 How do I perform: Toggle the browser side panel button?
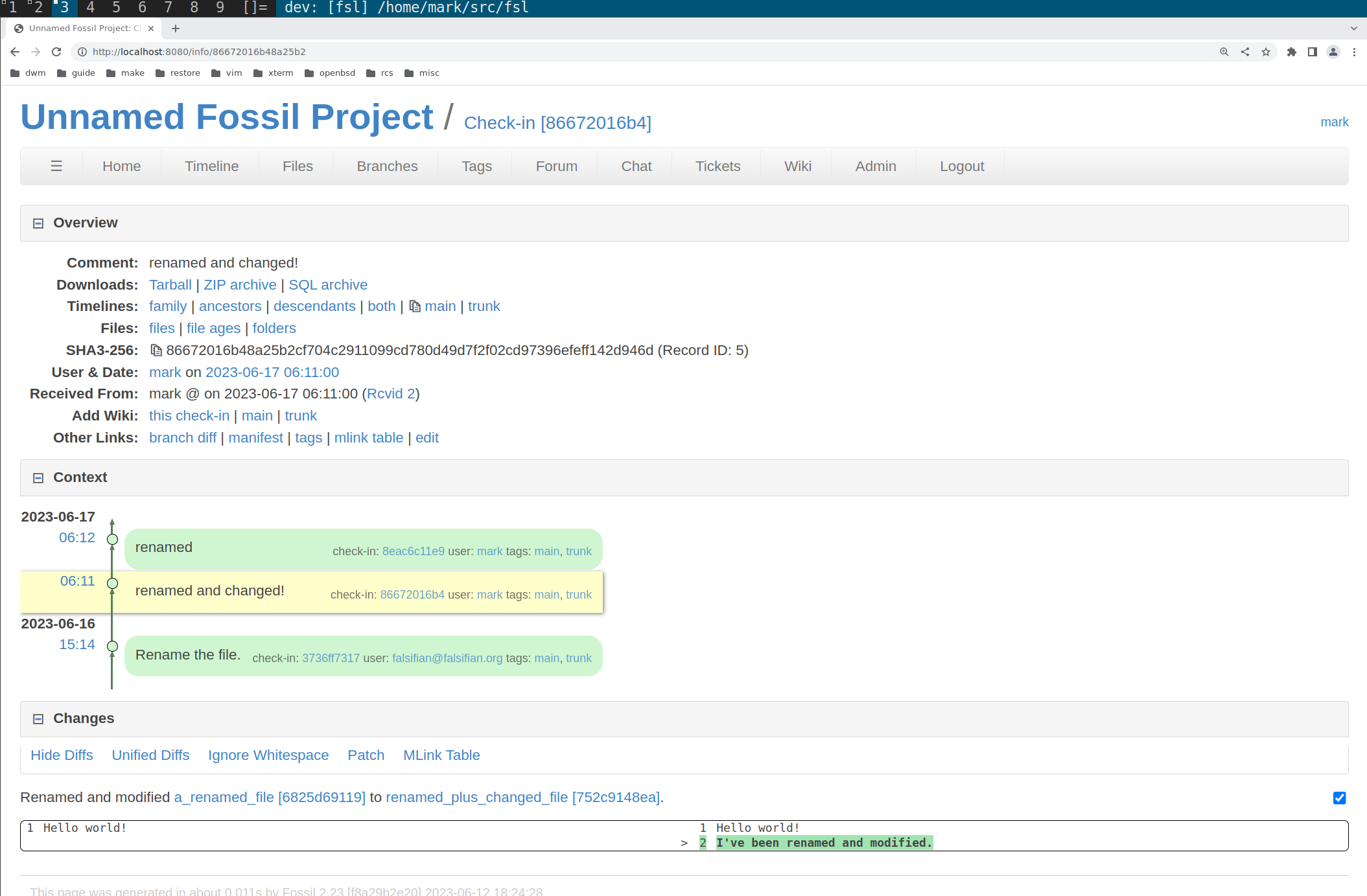pos(1312,52)
